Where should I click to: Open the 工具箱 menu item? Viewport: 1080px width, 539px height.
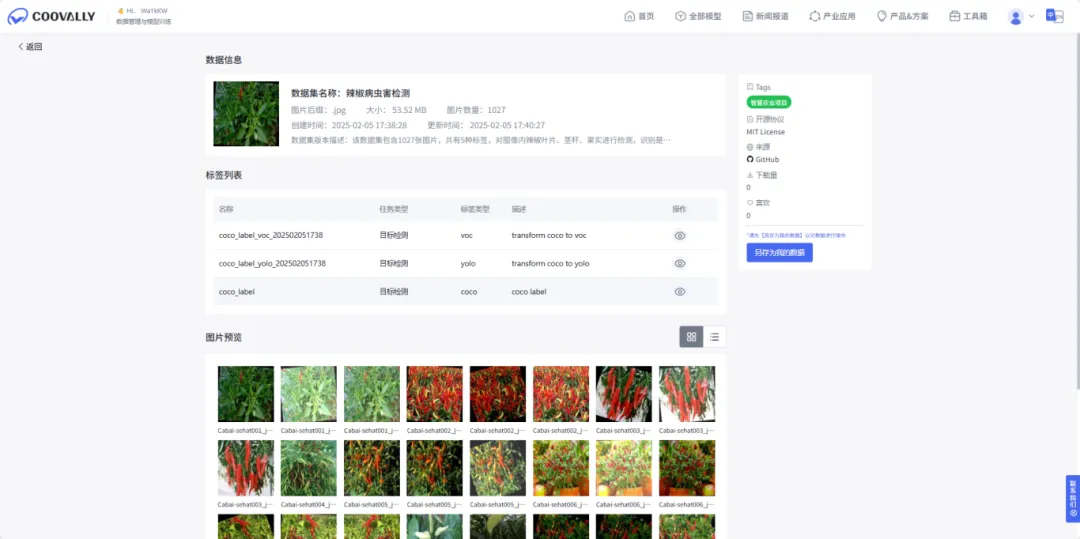968,16
